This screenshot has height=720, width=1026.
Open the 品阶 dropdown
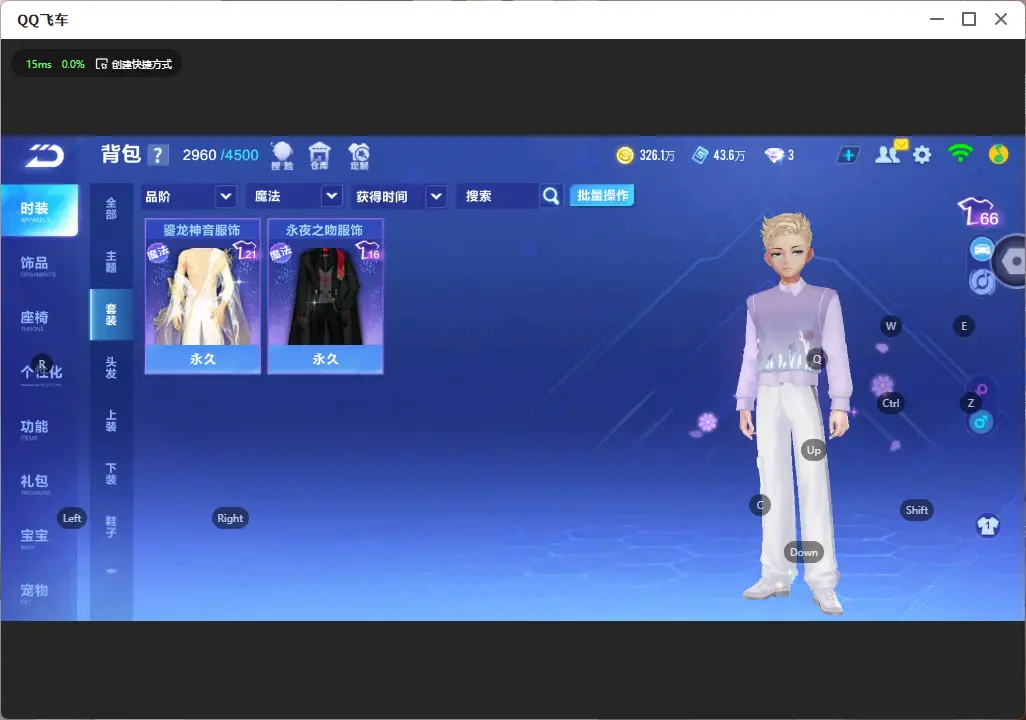pyautogui.click(x=188, y=196)
